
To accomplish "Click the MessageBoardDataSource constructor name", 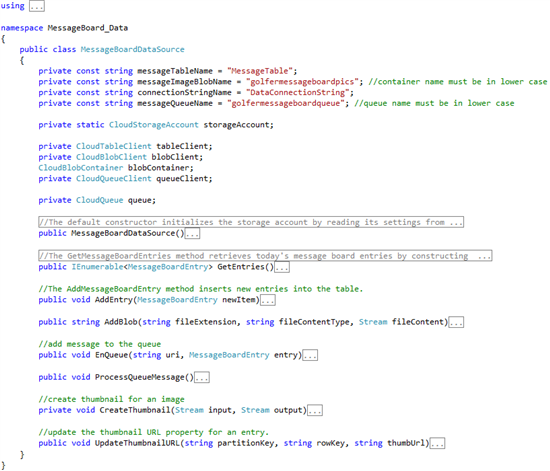I will pyautogui.click(x=123, y=233).
